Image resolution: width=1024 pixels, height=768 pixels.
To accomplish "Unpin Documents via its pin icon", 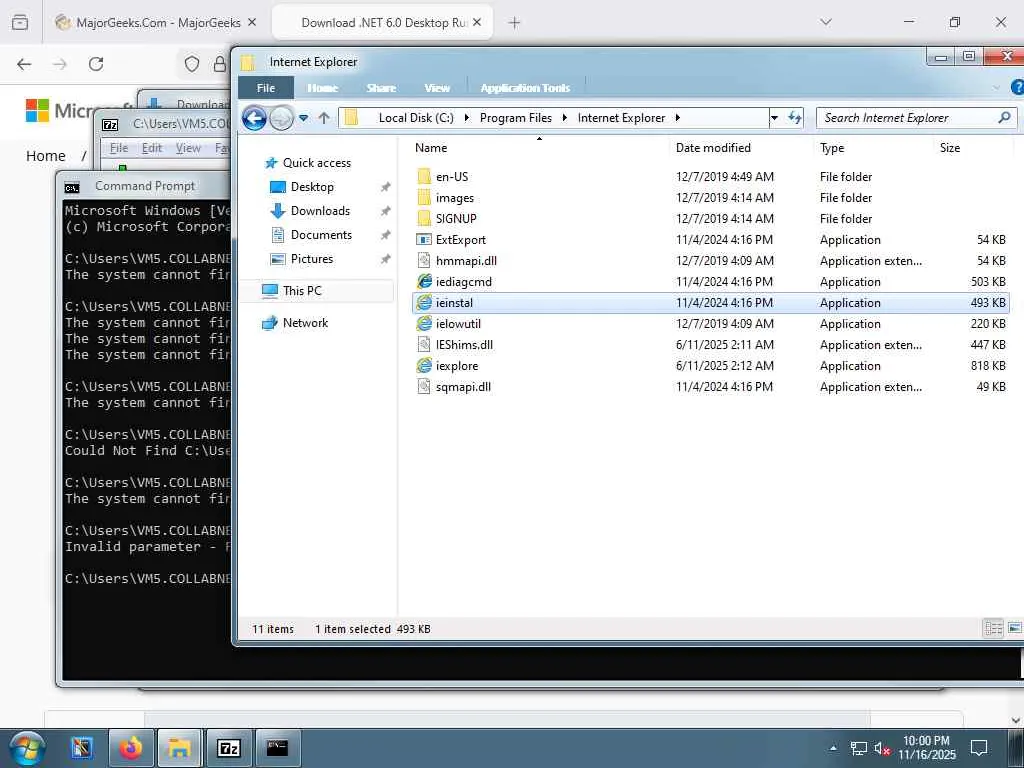I will click(385, 235).
